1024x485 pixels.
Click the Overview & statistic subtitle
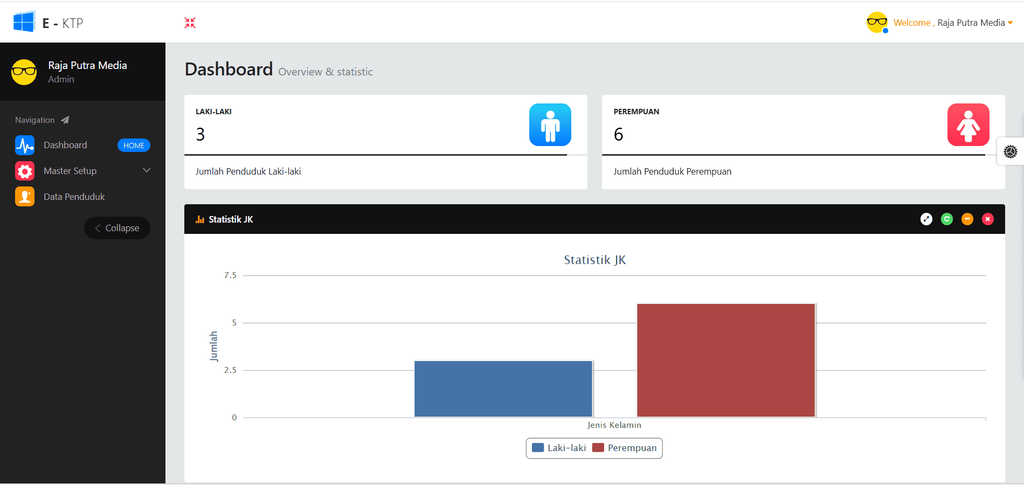coord(325,72)
